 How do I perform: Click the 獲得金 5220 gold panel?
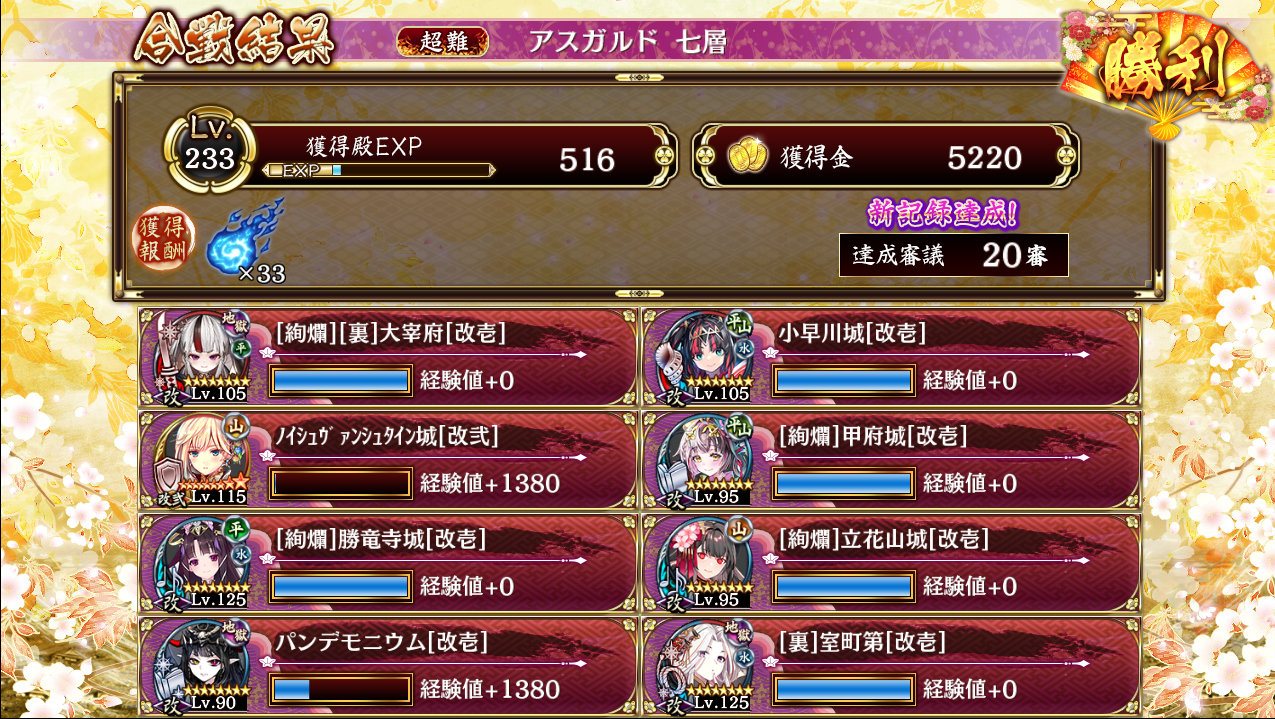point(886,156)
